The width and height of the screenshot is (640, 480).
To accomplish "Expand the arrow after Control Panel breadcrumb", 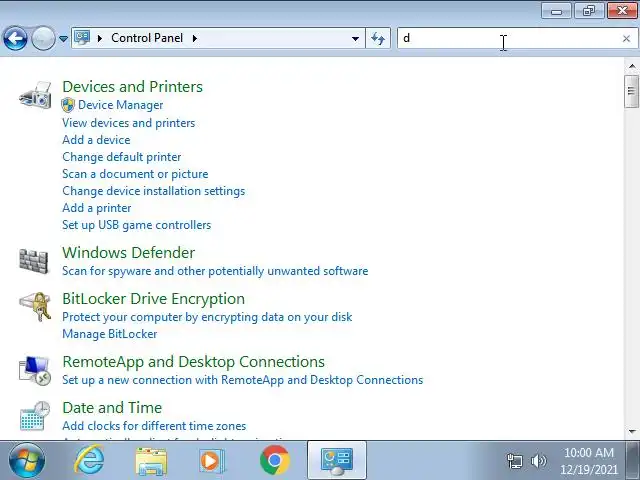I will [x=195, y=38].
